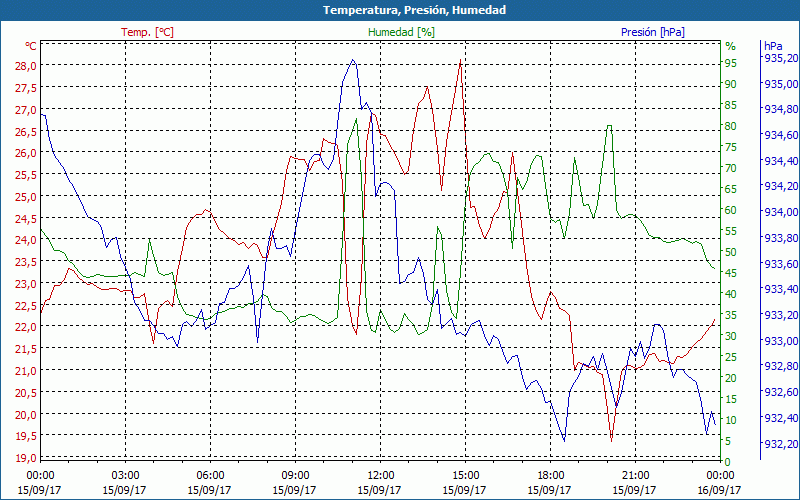
Task: Click the '26,5' temperature axis value
Action: tap(26, 132)
